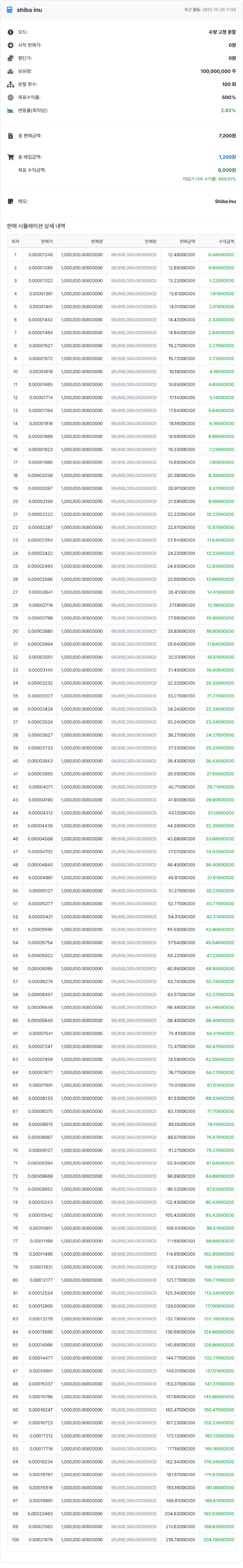Click the arrow circle icon beside 시작 판매가
Image resolution: width=243 pixels, height=1568 pixels.
pos(10,45)
